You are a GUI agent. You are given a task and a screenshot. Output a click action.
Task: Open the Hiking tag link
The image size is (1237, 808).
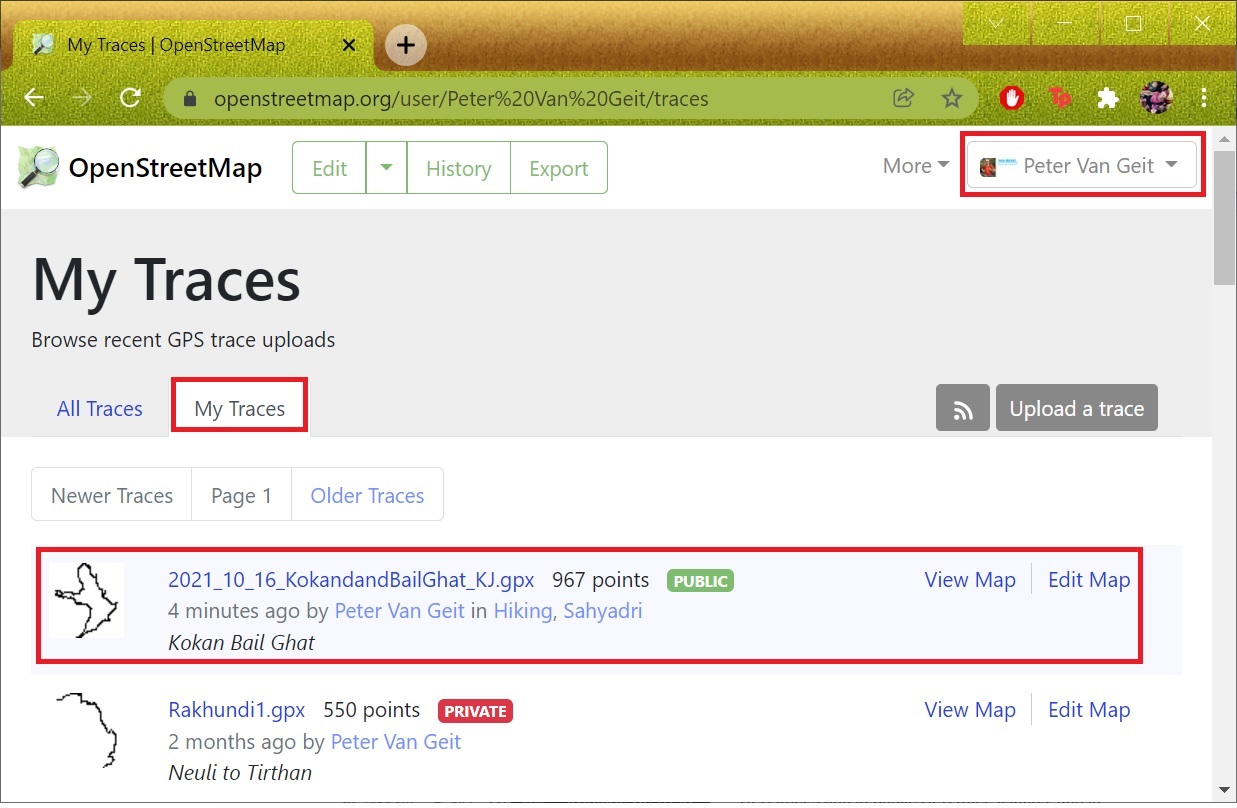pos(524,611)
